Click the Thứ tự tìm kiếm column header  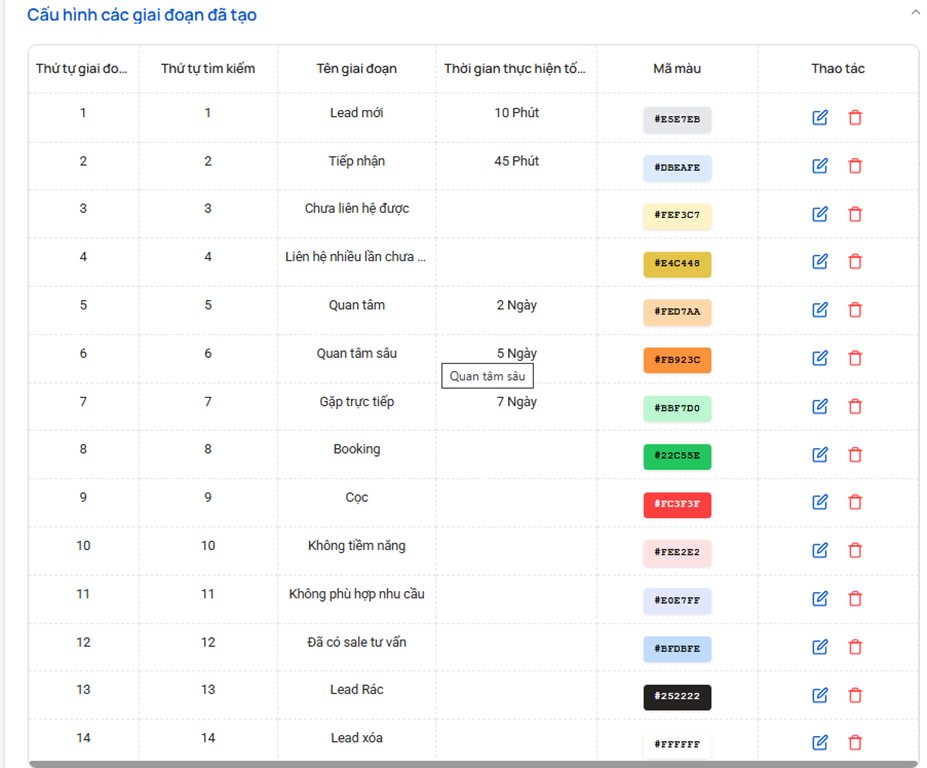tap(208, 69)
